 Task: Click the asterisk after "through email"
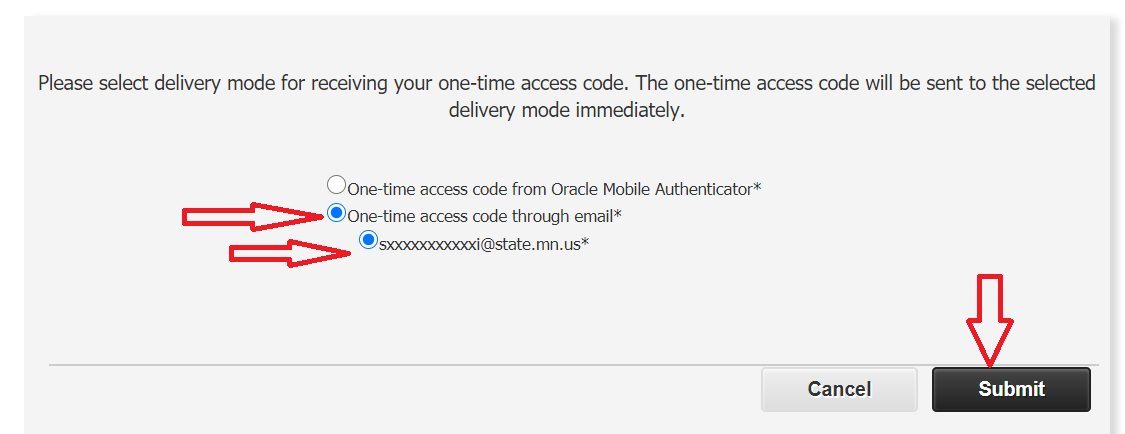[618, 214]
